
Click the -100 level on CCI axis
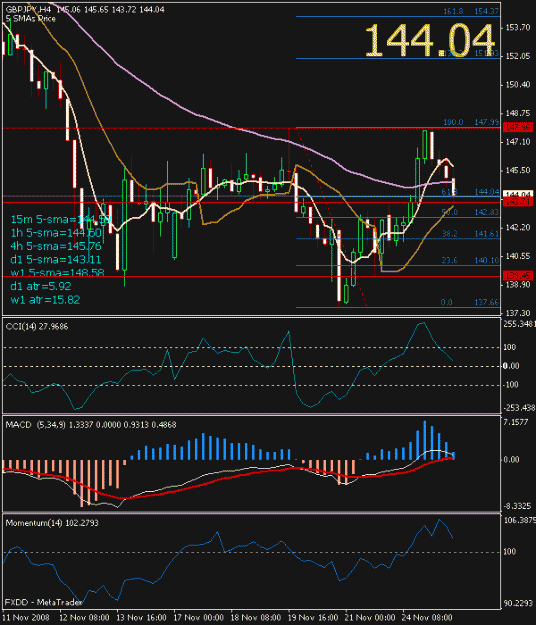(x=510, y=385)
